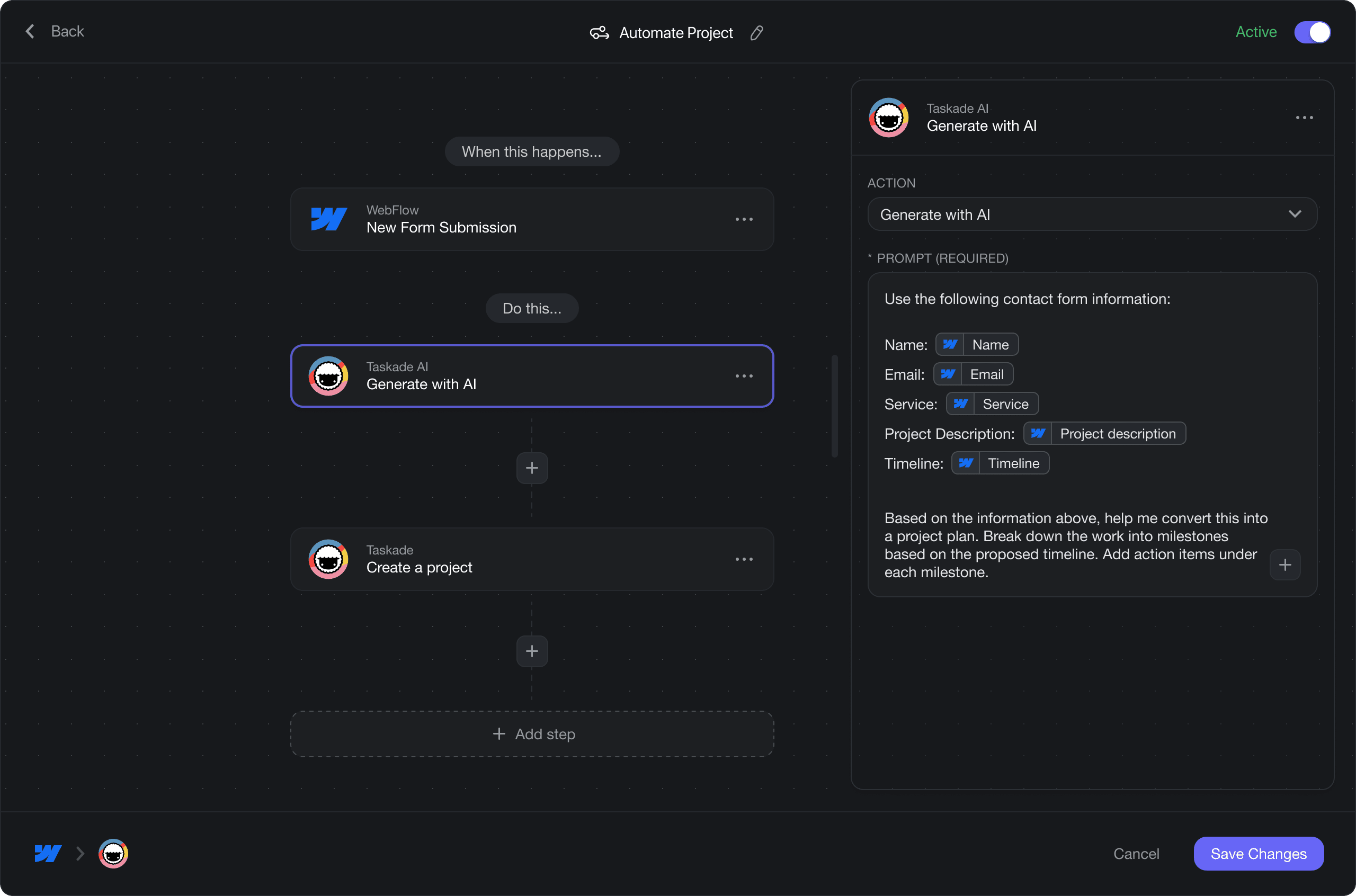Open WebFlow trigger three-dot menu
1356x896 pixels.
744,219
